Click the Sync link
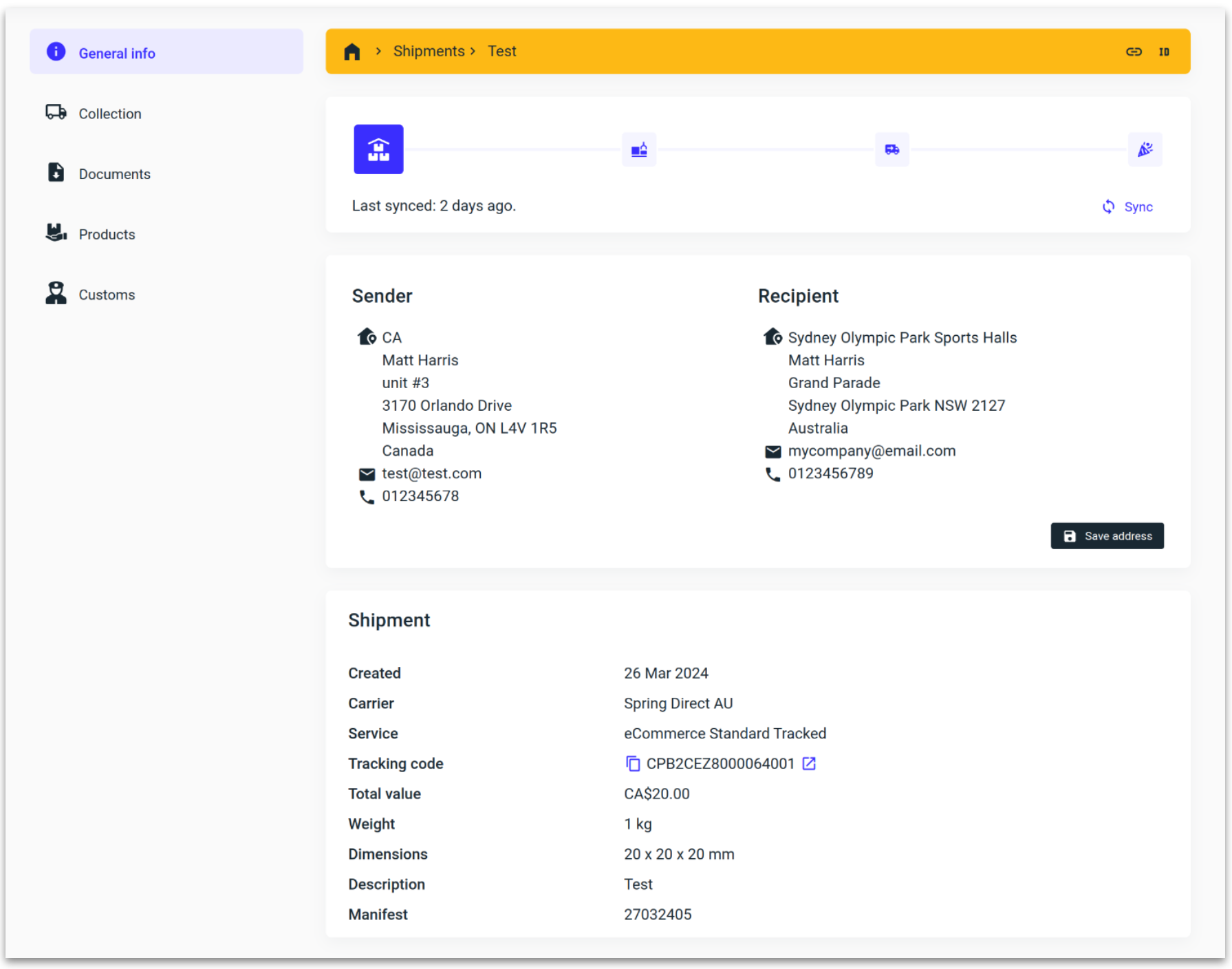This screenshot has width=1232, height=969. click(x=1138, y=206)
